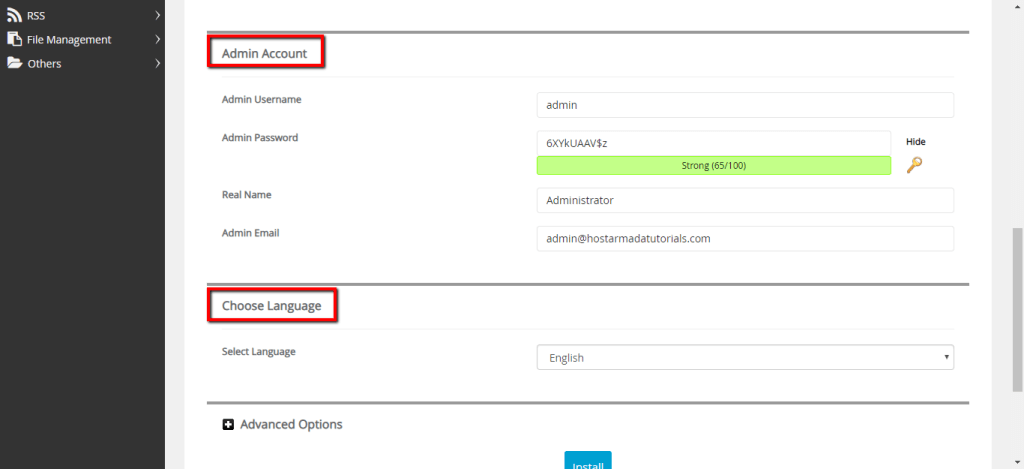Click the Others folder icon in sidebar

pyautogui.click(x=14, y=63)
